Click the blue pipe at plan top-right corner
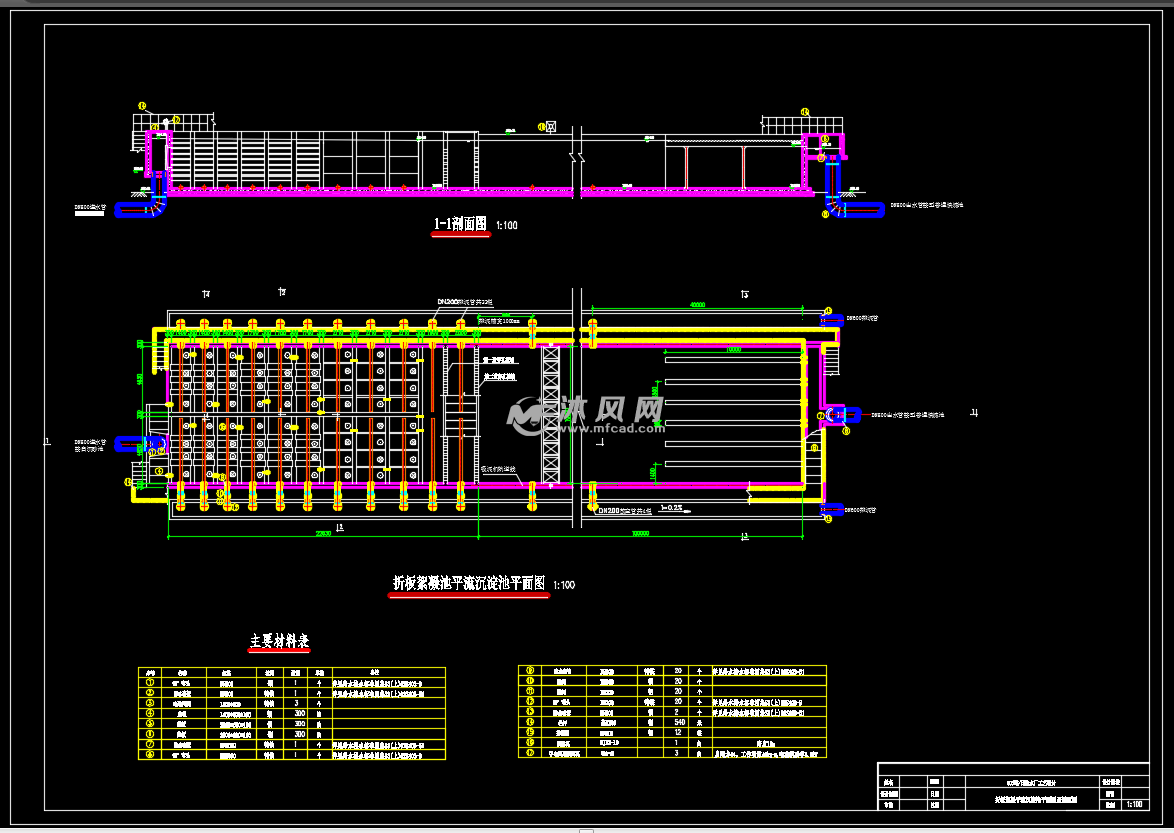Viewport: 1174px width, 833px height. [832, 321]
